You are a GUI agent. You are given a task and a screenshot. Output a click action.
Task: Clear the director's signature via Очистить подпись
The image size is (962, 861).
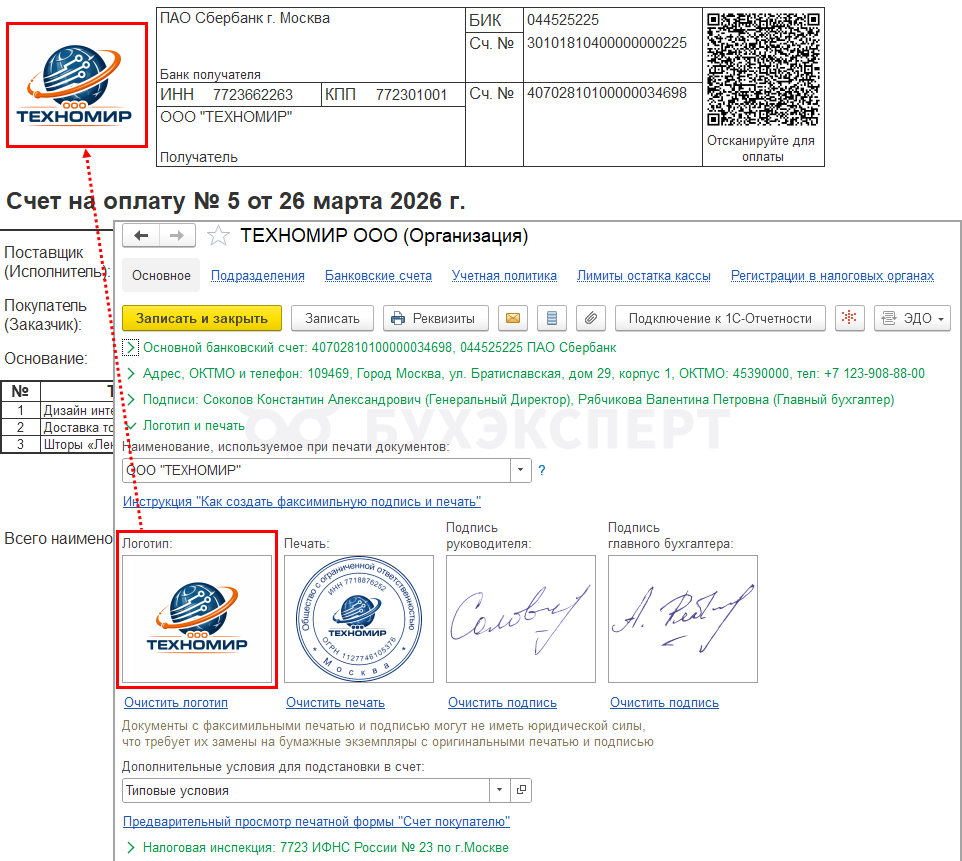[502, 703]
